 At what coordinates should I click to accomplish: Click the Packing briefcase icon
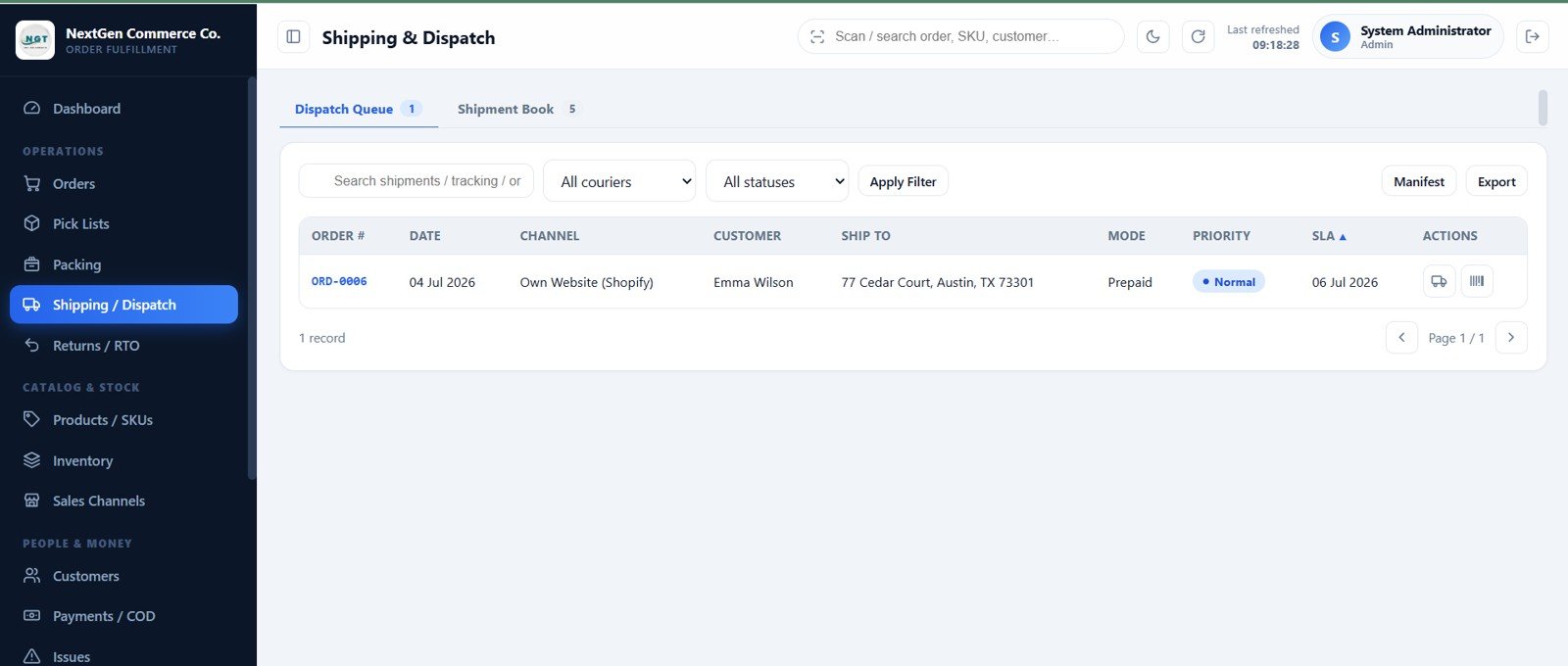(x=32, y=264)
